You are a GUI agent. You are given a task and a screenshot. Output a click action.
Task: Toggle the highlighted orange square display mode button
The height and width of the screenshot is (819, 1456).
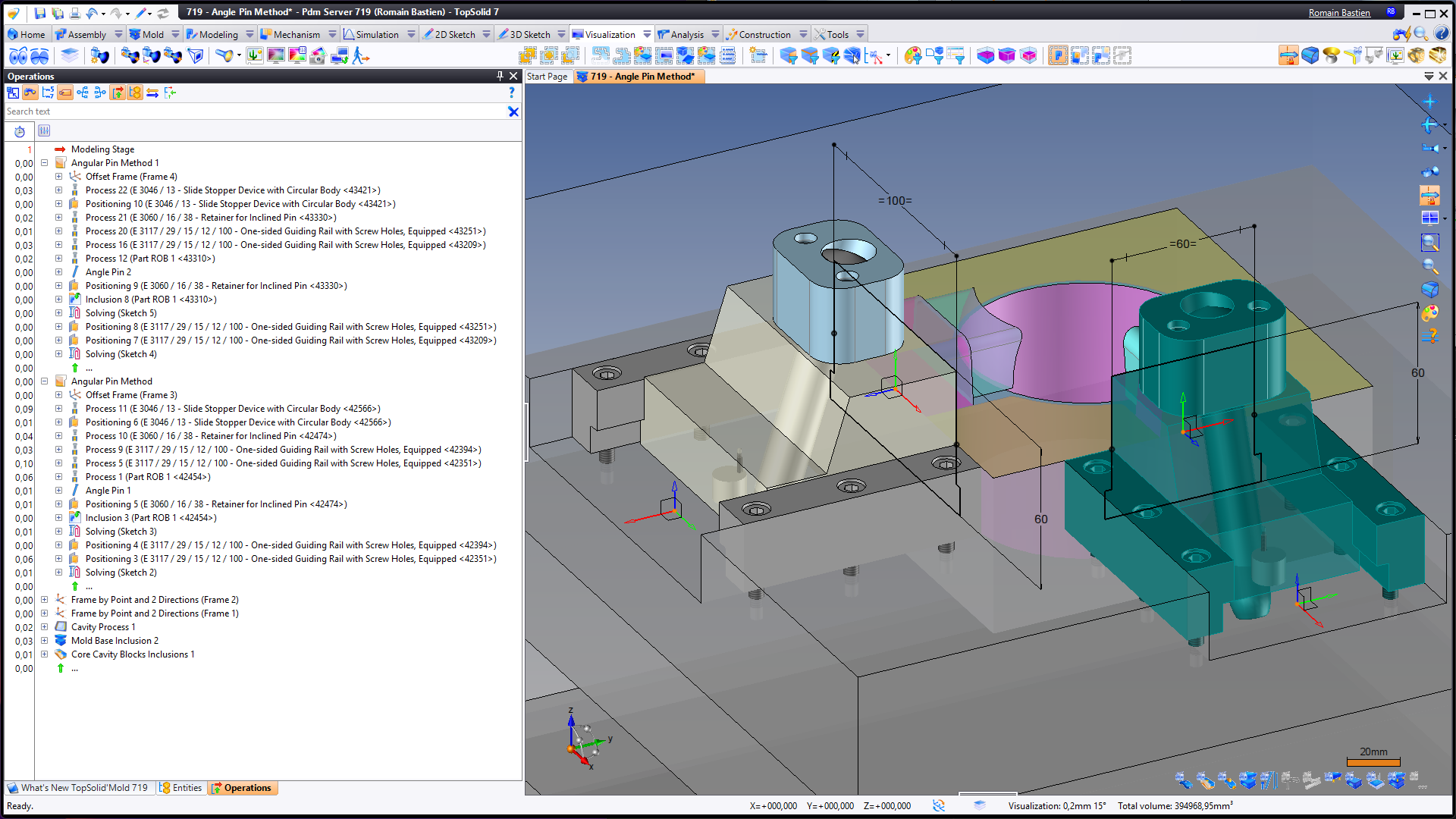tap(1058, 55)
